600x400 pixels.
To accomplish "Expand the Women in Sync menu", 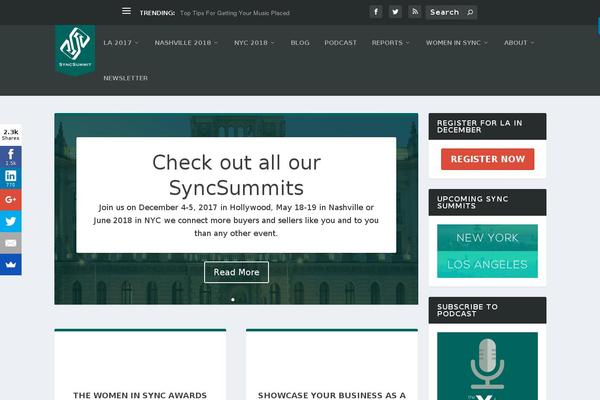I will [457, 43].
